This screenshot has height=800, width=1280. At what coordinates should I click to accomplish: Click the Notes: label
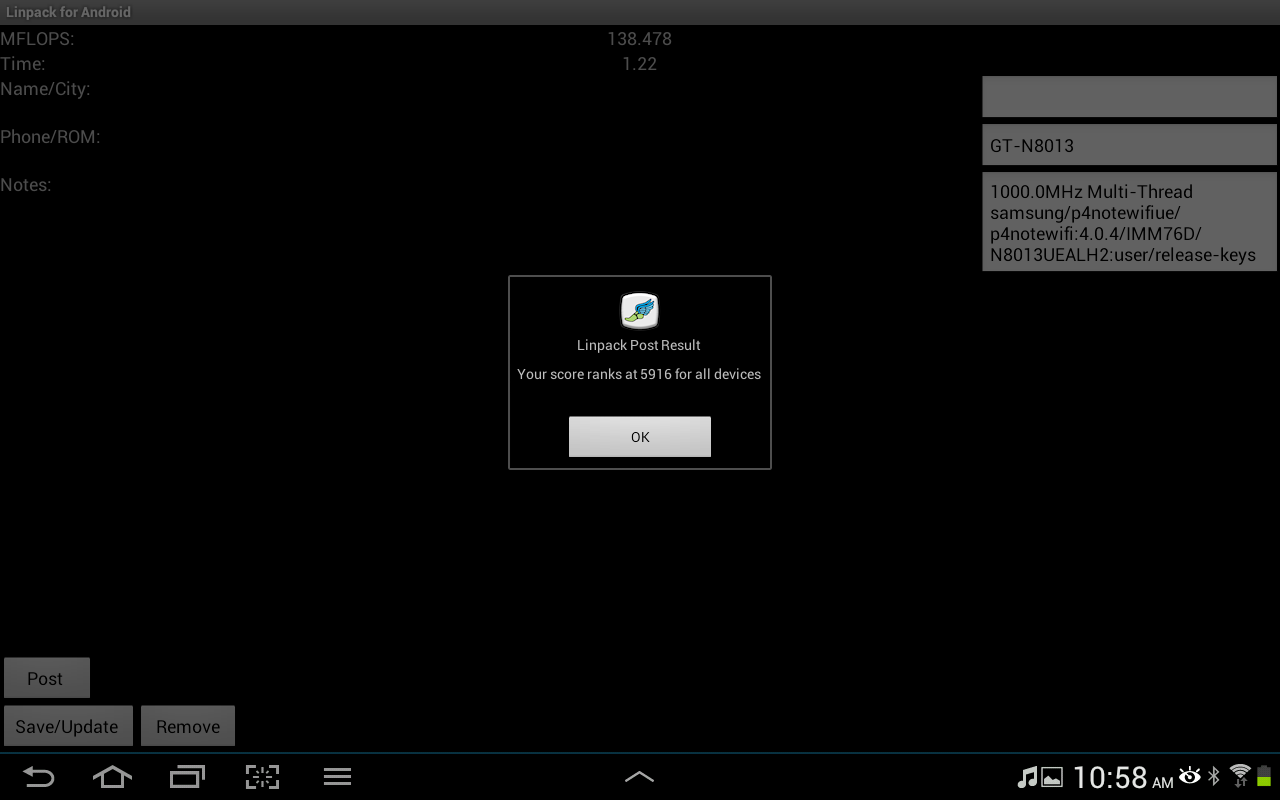pos(26,185)
